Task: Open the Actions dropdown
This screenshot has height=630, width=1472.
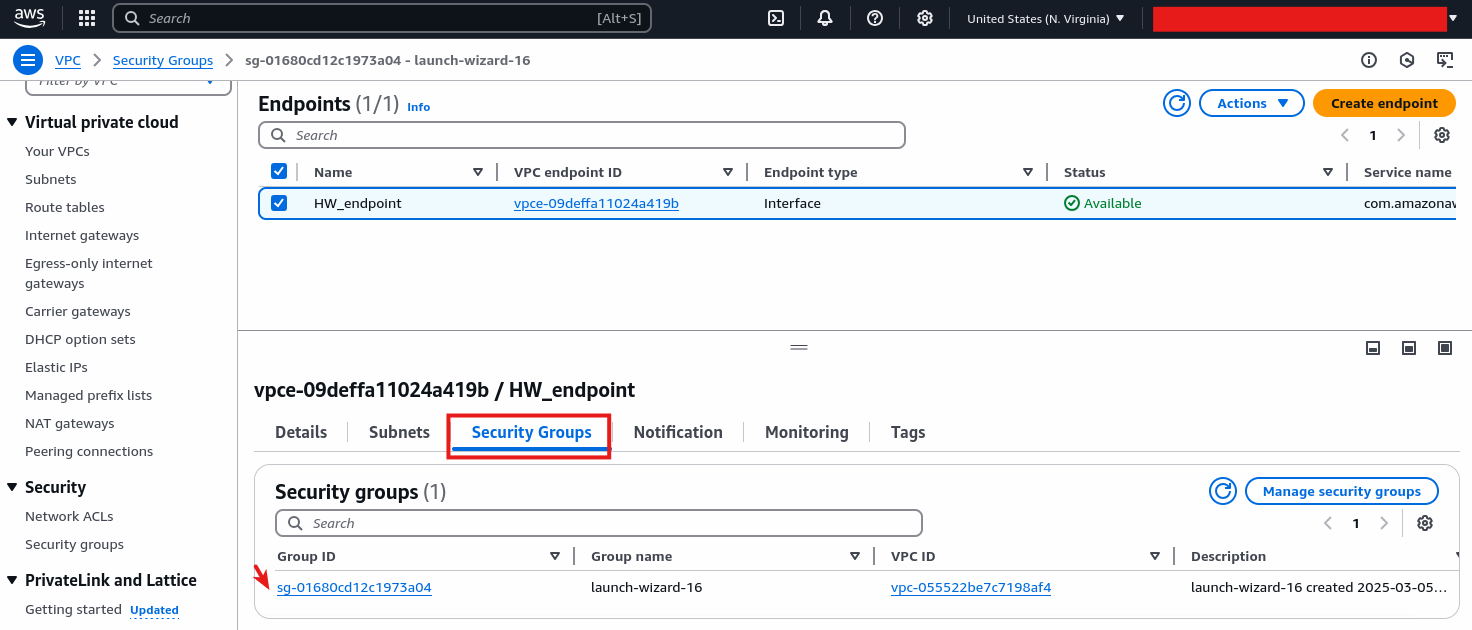Action: pos(1253,103)
